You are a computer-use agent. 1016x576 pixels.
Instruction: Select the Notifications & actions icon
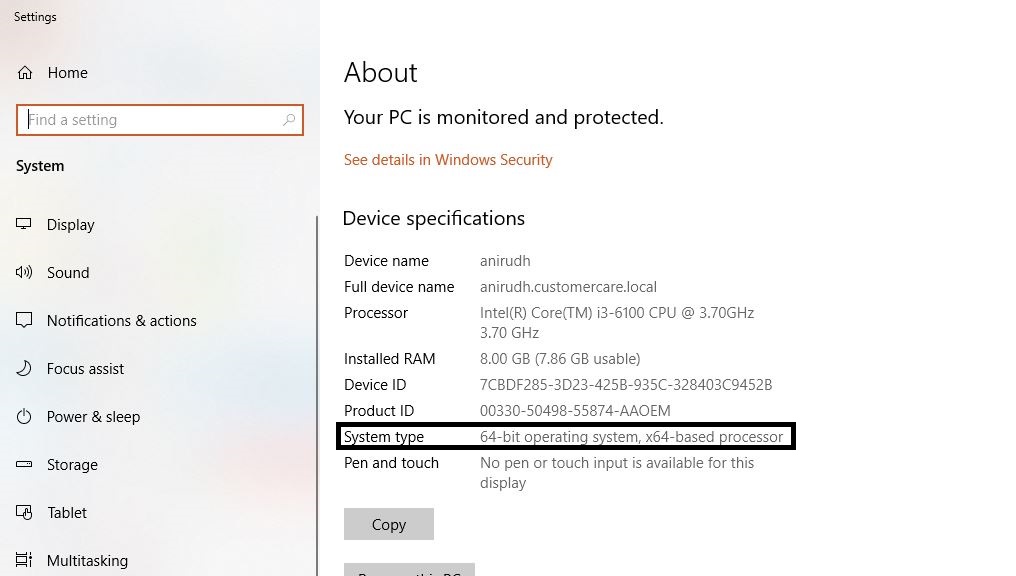point(24,320)
